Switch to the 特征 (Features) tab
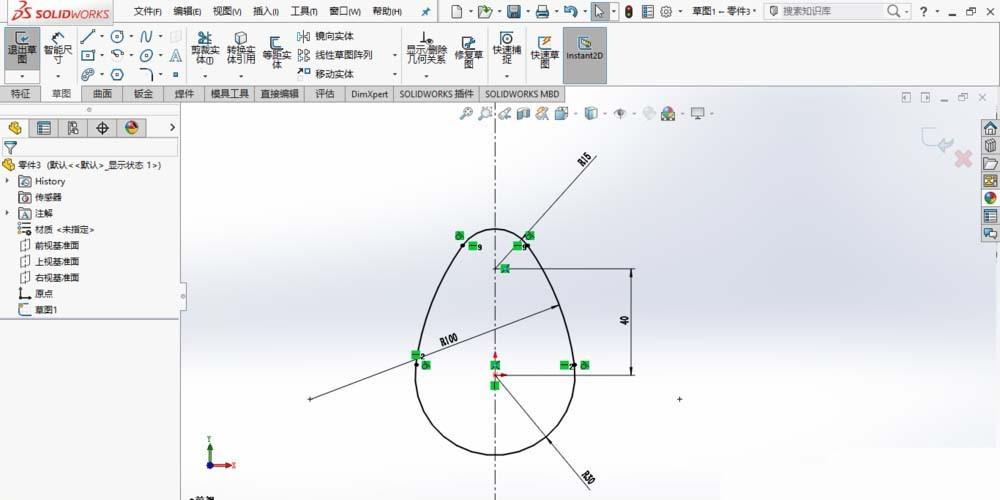 point(20,94)
